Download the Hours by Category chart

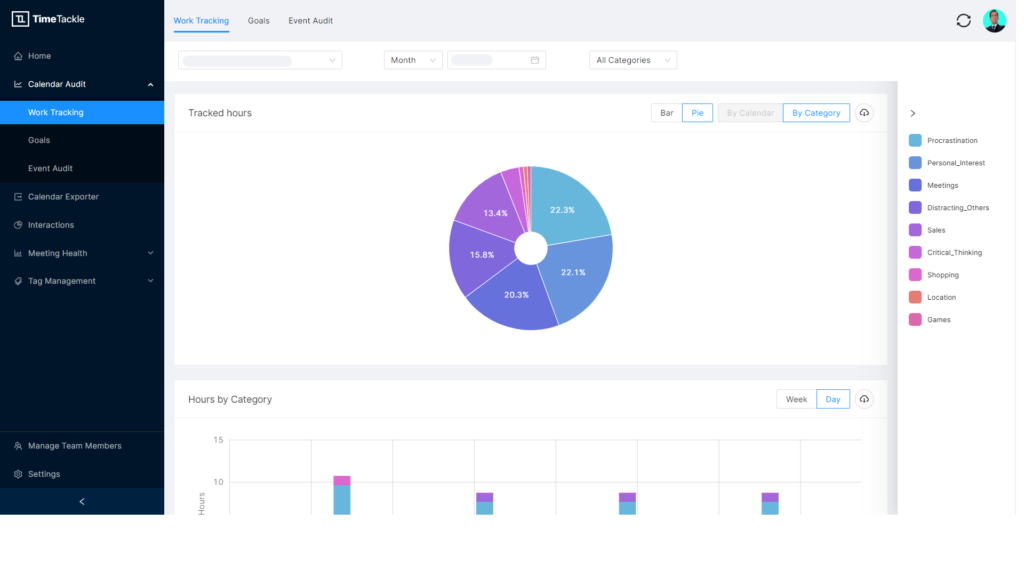(864, 399)
